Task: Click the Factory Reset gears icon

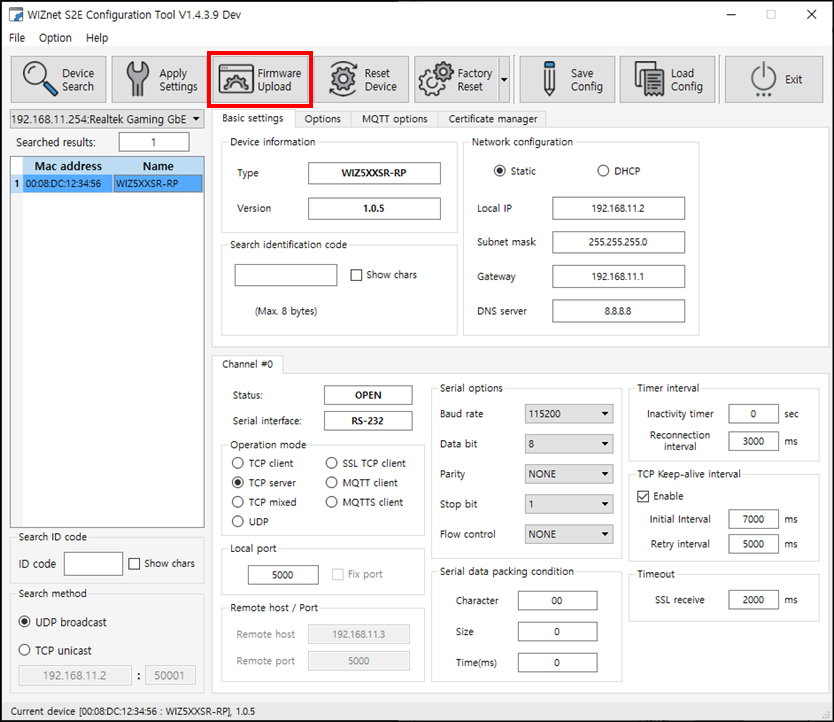Action: tap(436, 79)
